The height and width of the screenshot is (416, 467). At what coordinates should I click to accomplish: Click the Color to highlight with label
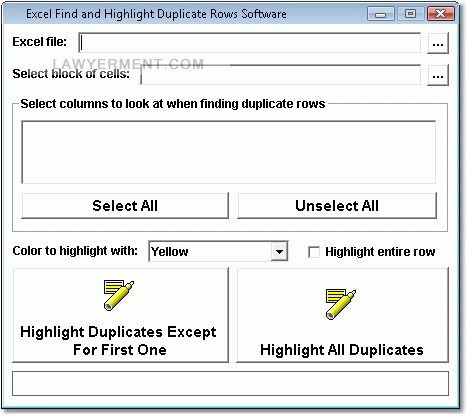pos(75,251)
